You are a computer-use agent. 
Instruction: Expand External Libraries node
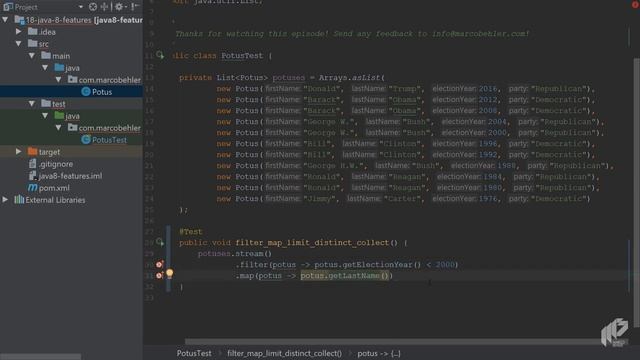(x=5, y=200)
